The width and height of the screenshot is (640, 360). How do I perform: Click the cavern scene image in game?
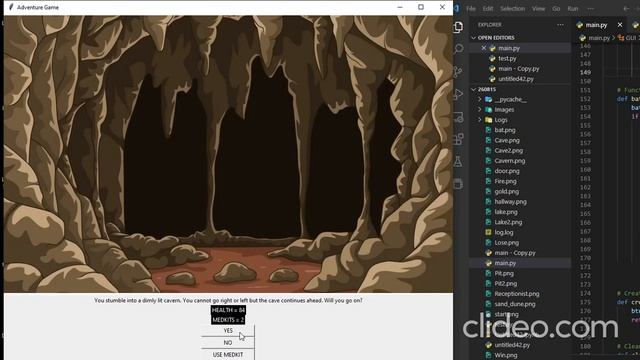[228, 154]
